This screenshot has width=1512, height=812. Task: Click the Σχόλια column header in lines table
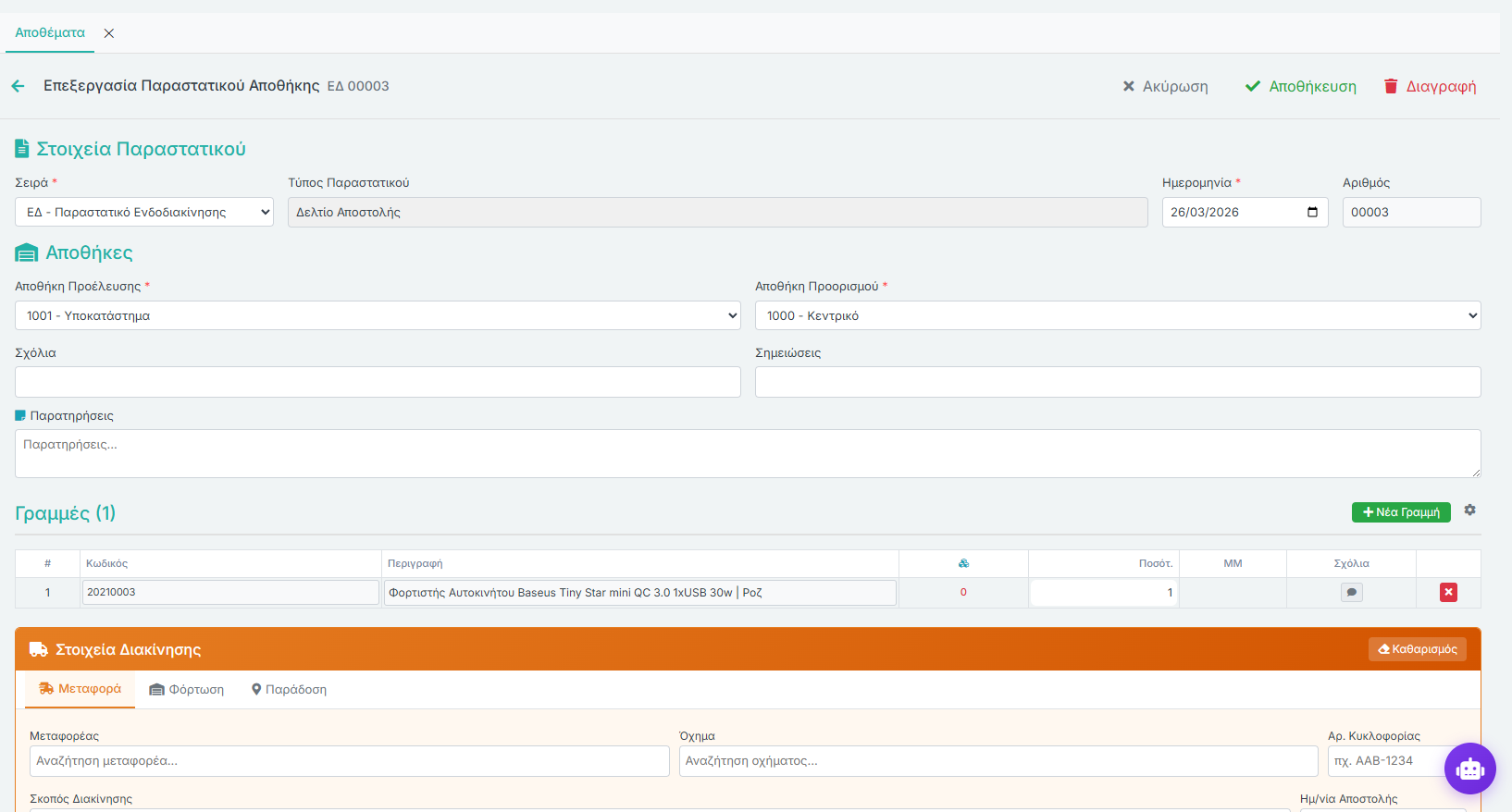point(1351,563)
